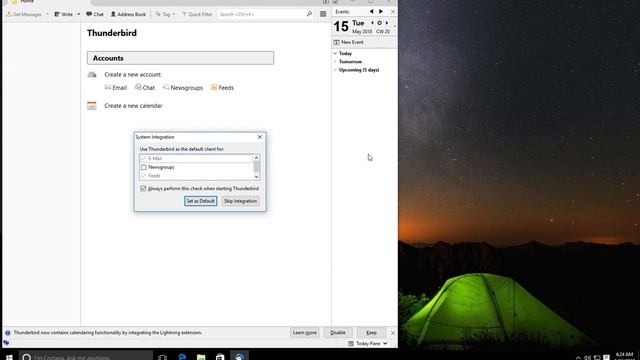640x360 pixels.
Task: Open Chat from the toolbar
Action: click(95, 14)
